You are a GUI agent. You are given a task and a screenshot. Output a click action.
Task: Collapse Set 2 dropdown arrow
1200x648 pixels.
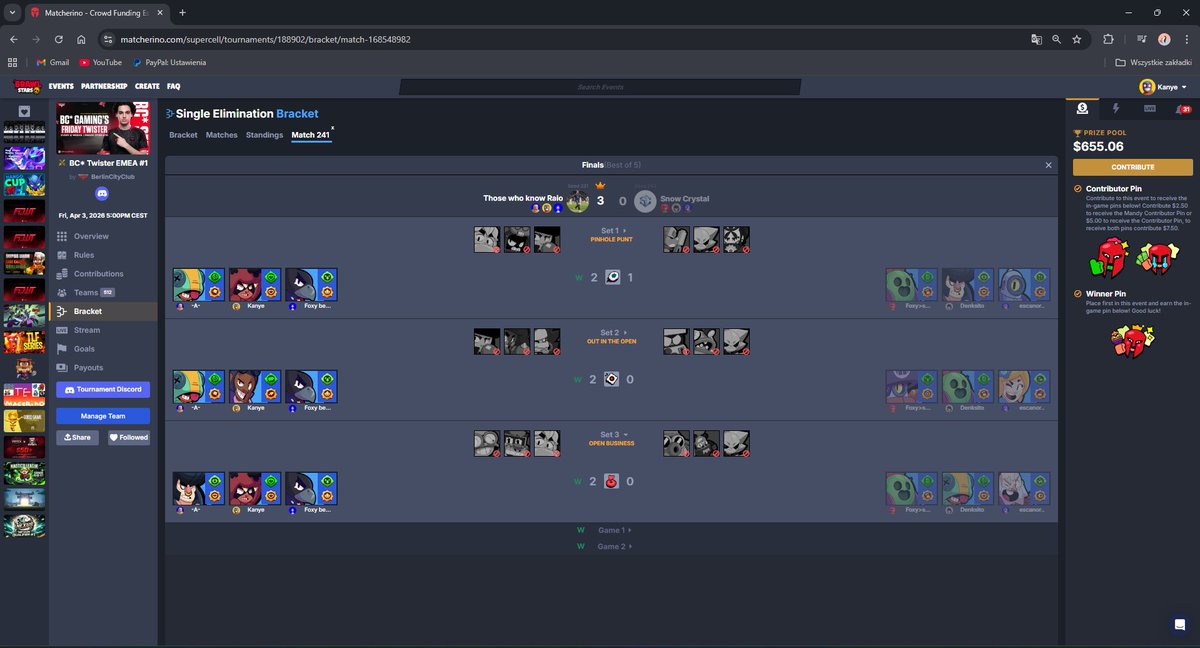625,333
